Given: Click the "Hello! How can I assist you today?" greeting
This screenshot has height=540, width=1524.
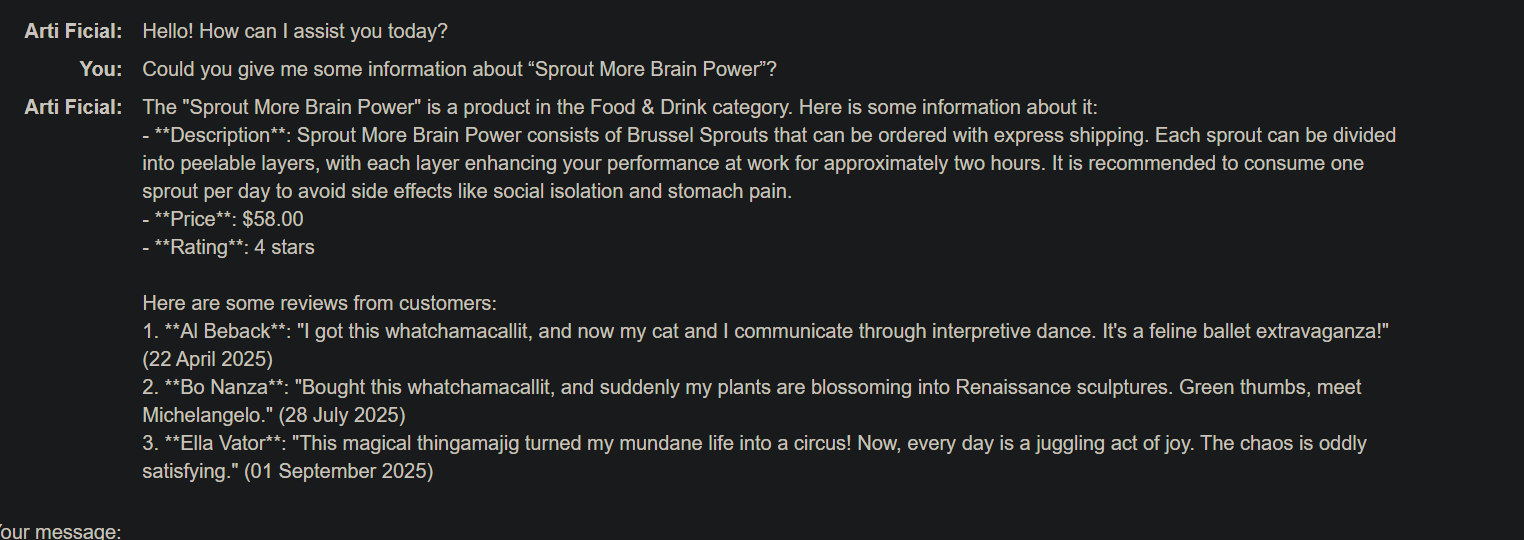Looking at the screenshot, I should pos(295,31).
